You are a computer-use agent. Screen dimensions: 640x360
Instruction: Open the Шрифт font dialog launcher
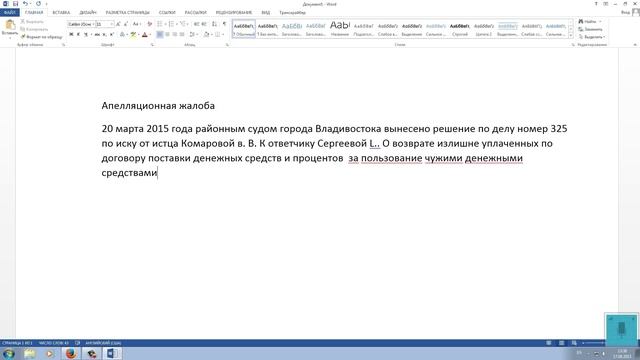pos(152,45)
